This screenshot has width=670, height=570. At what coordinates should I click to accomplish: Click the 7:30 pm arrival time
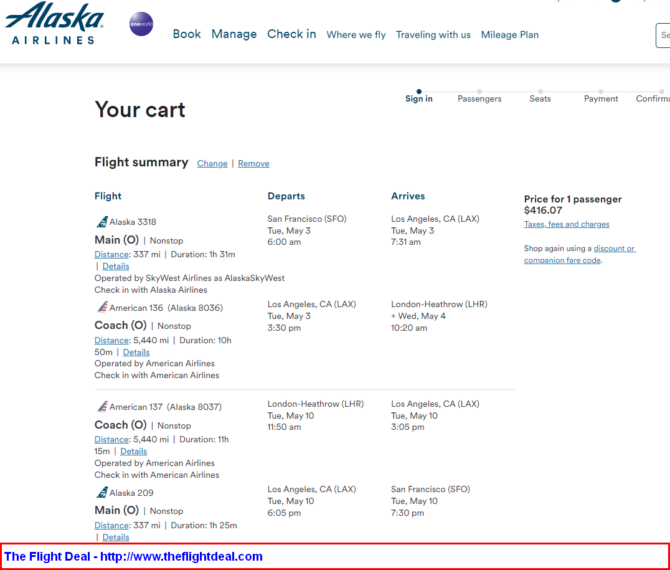click(407, 513)
